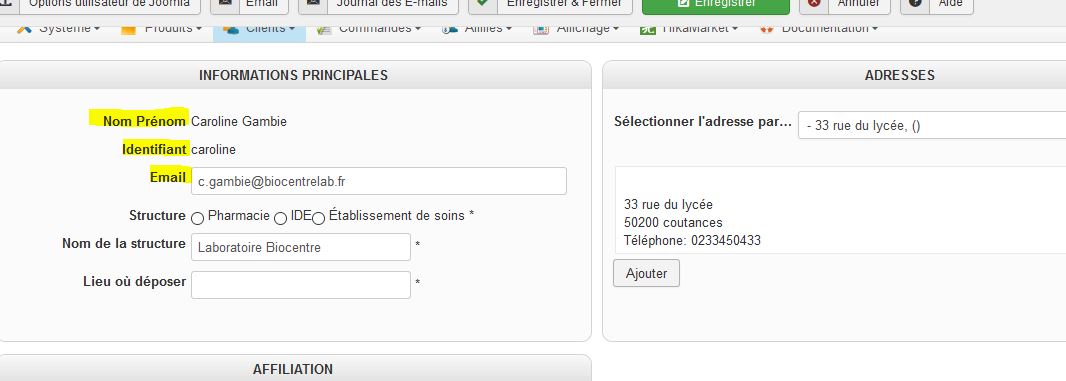This screenshot has height=381, width=1066.
Task: Click the Journal des E-mails envelope icon
Action: click(x=313, y=3)
